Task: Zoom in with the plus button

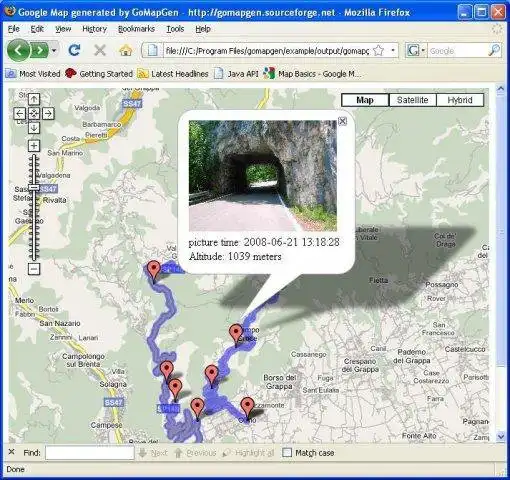Action: [x=34, y=146]
